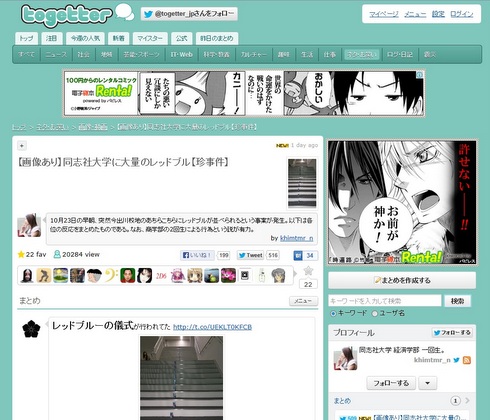
Task: Select the キーワード radio button
Action: 333,313
